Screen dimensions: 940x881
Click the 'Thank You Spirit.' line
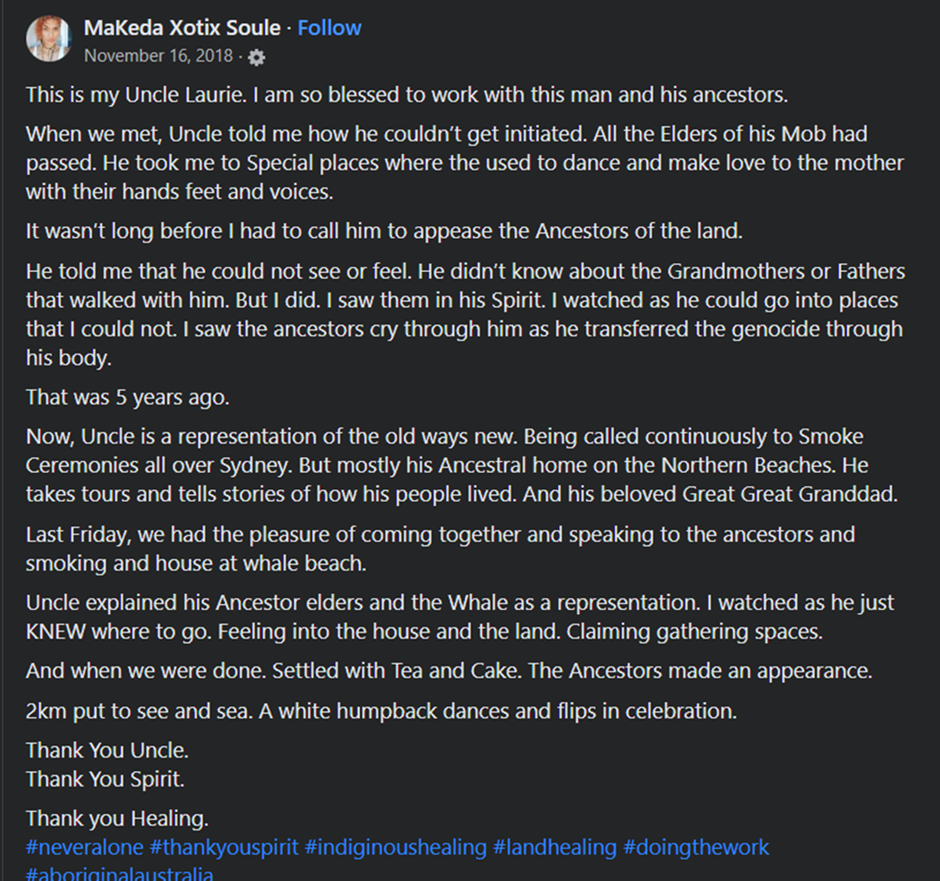click(x=105, y=778)
